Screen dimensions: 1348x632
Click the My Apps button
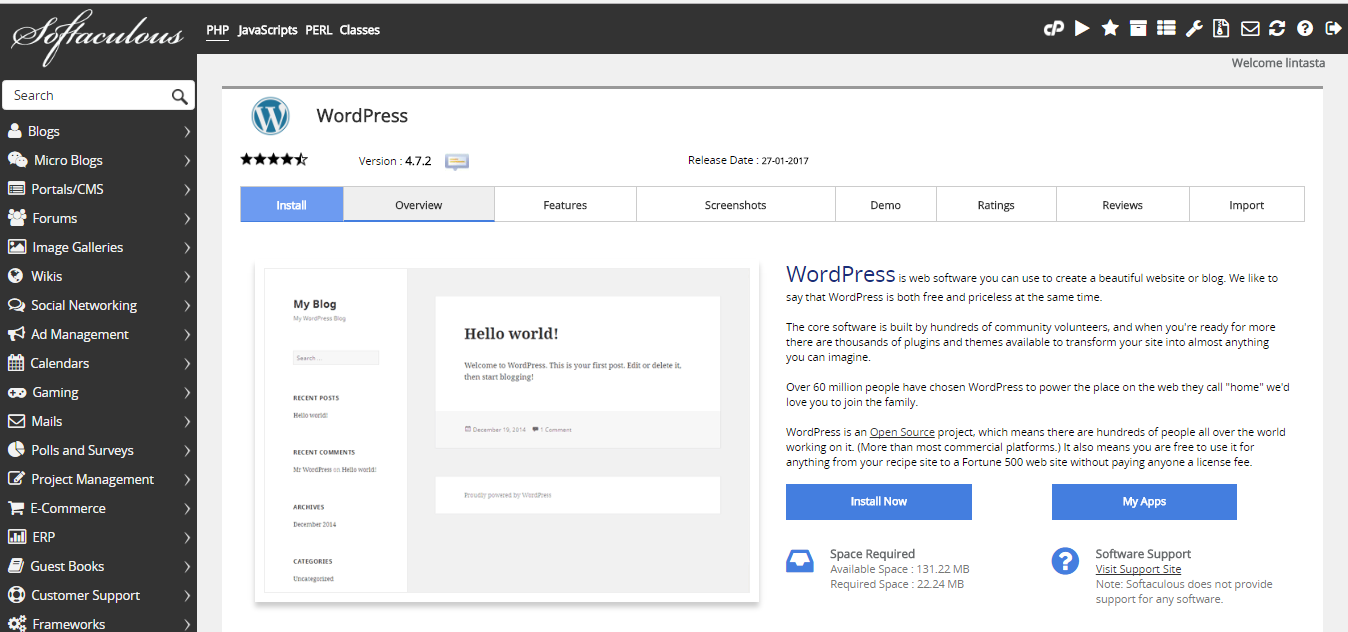click(1144, 502)
